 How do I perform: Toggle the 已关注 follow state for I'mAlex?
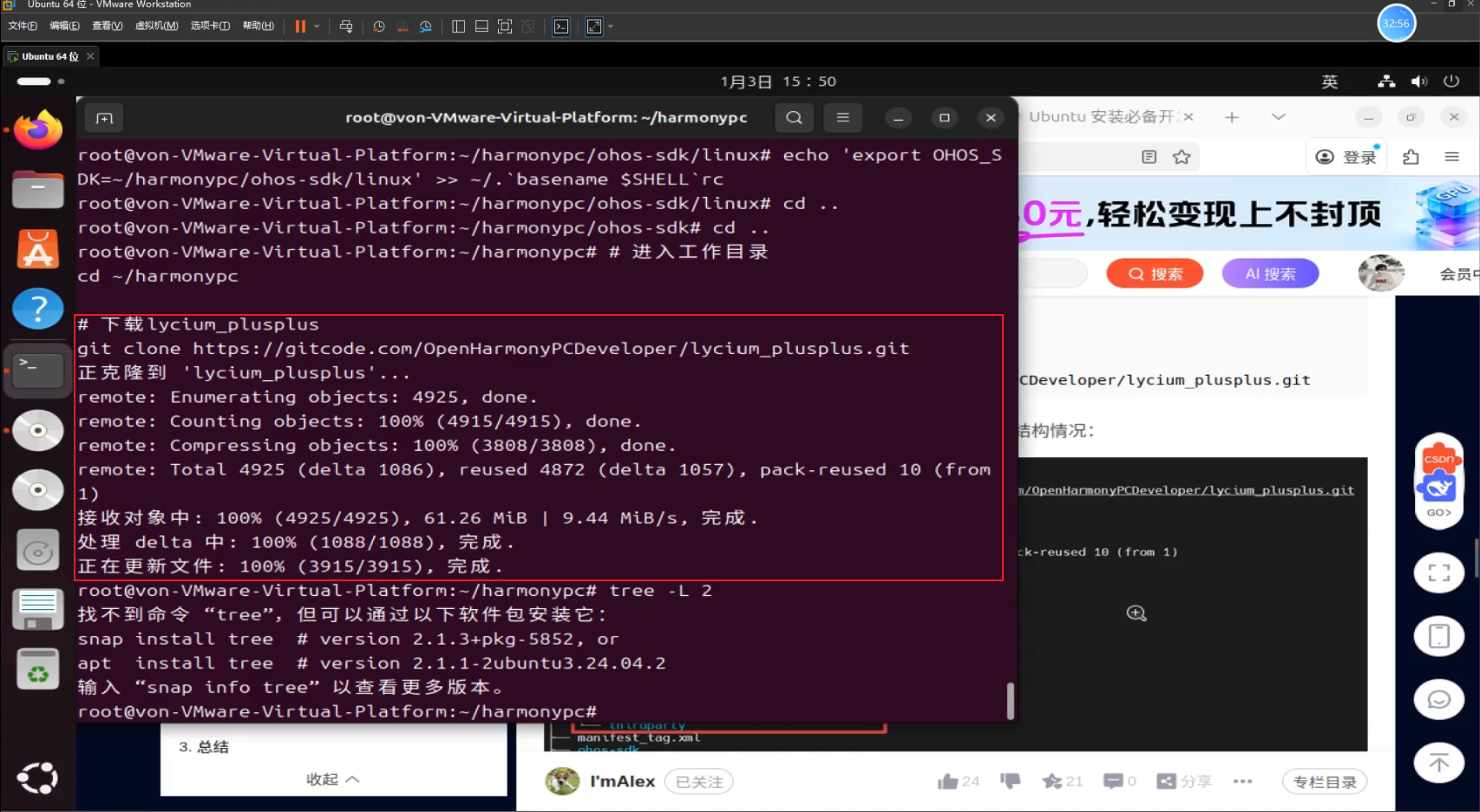tap(698, 781)
